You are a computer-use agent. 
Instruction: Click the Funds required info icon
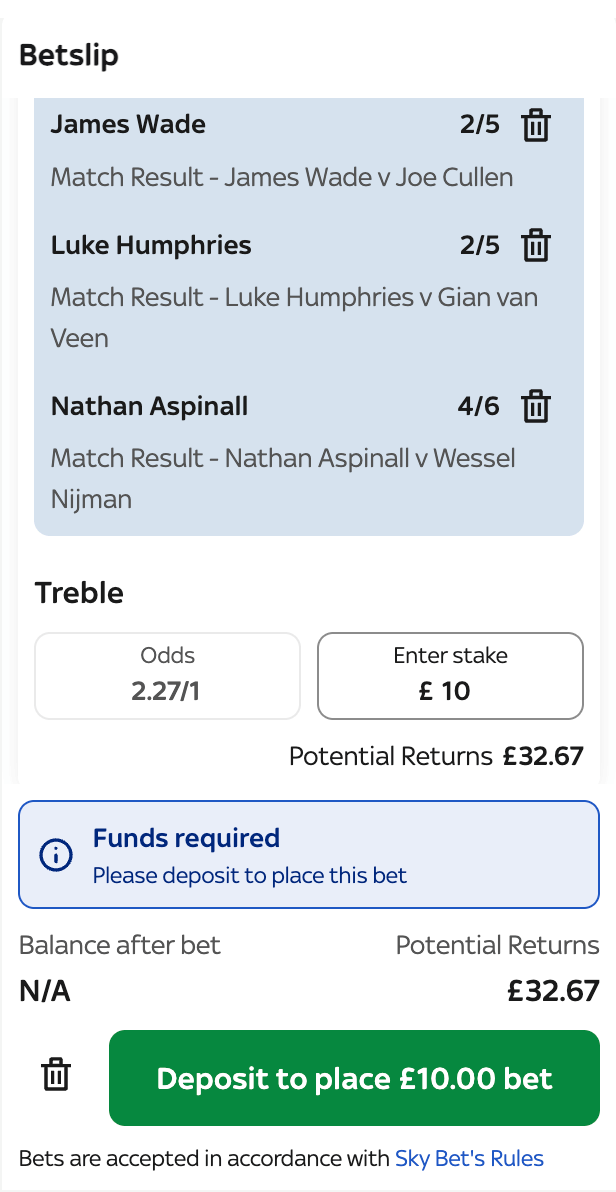(x=56, y=854)
